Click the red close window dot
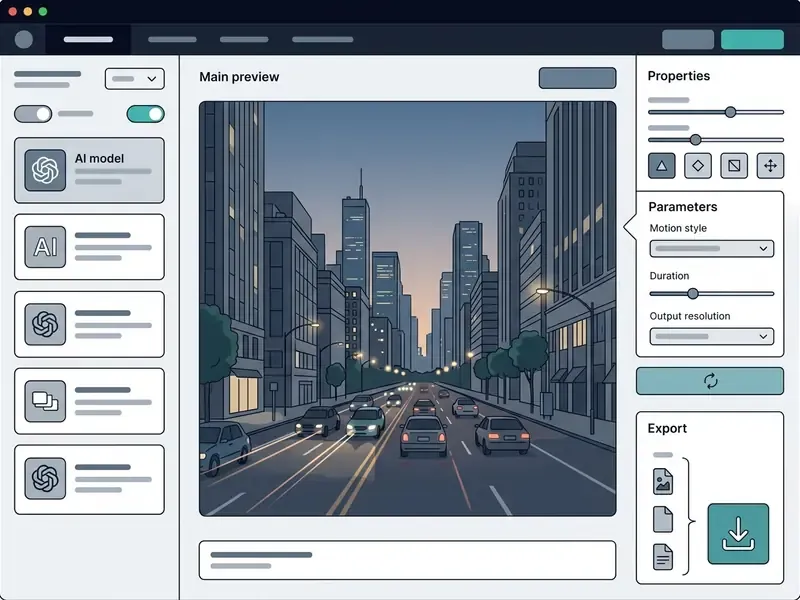 13,11
